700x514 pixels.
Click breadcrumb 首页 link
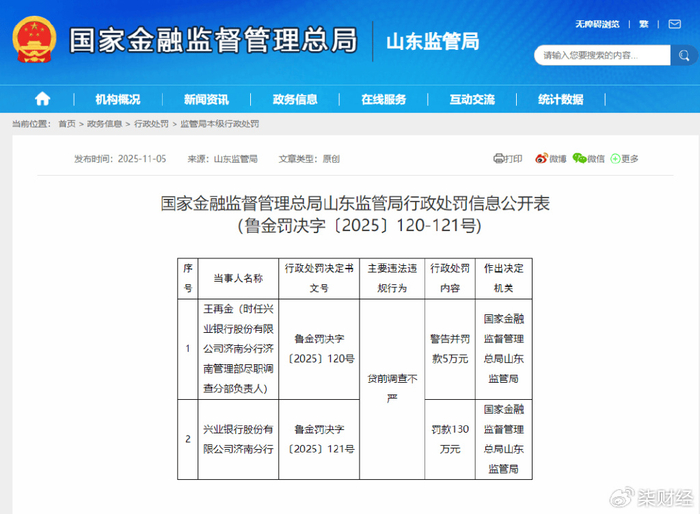pyautogui.click(x=67, y=124)
